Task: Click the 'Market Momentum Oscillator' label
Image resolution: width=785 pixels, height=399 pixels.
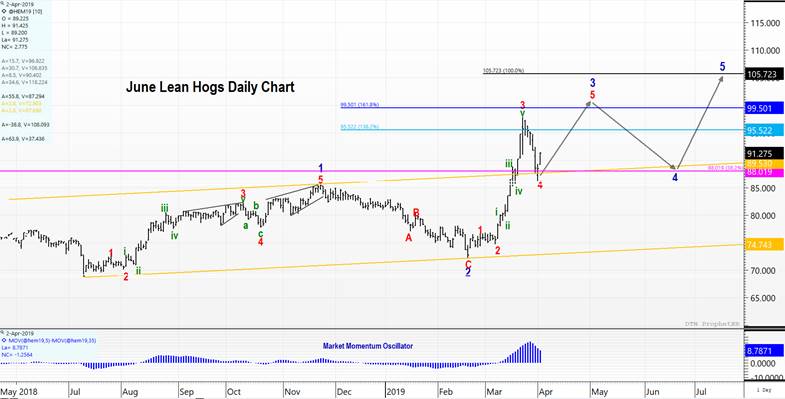Action: (368, 346)
